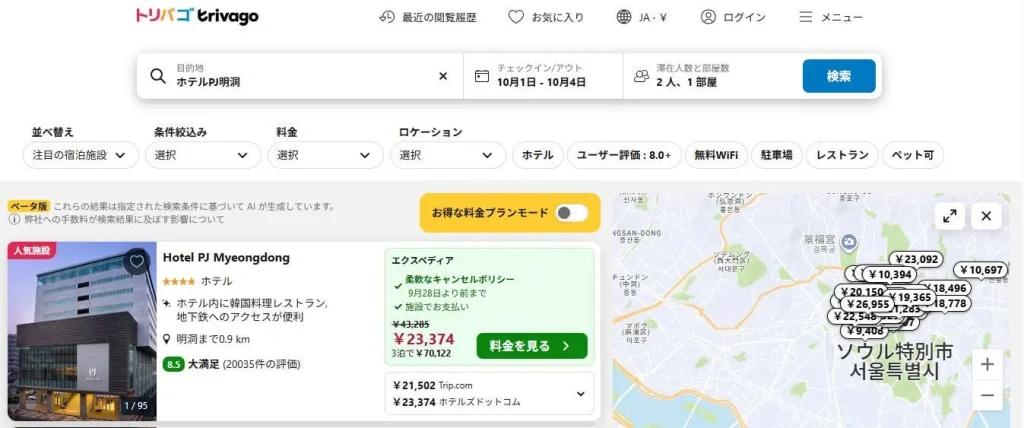Toggle the ホテル filter chip

click(537, 155)
